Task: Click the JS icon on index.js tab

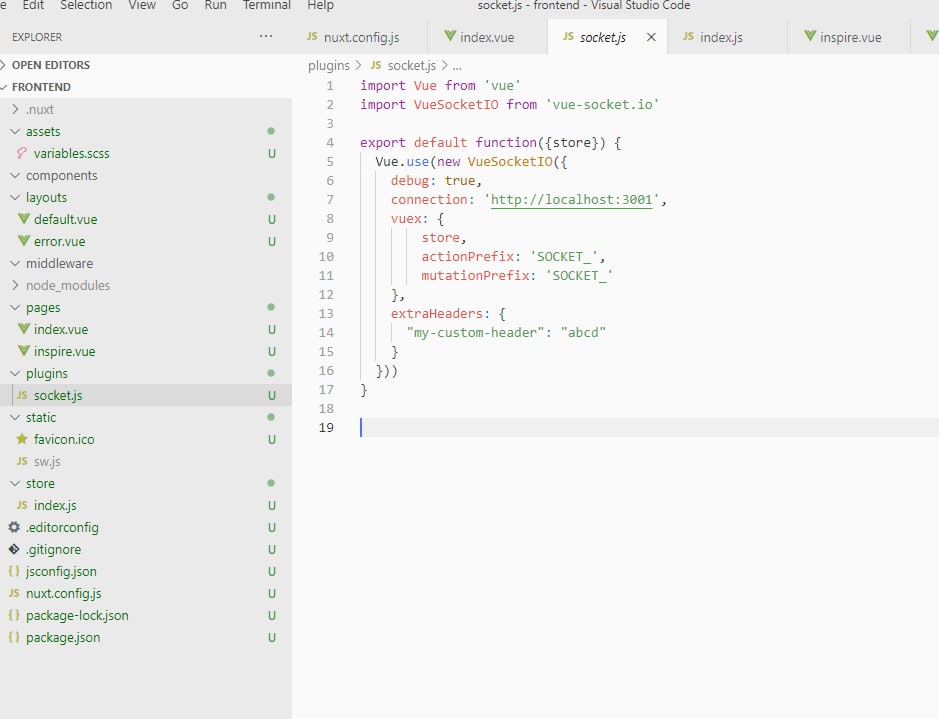Action: [x=688, y=37]
